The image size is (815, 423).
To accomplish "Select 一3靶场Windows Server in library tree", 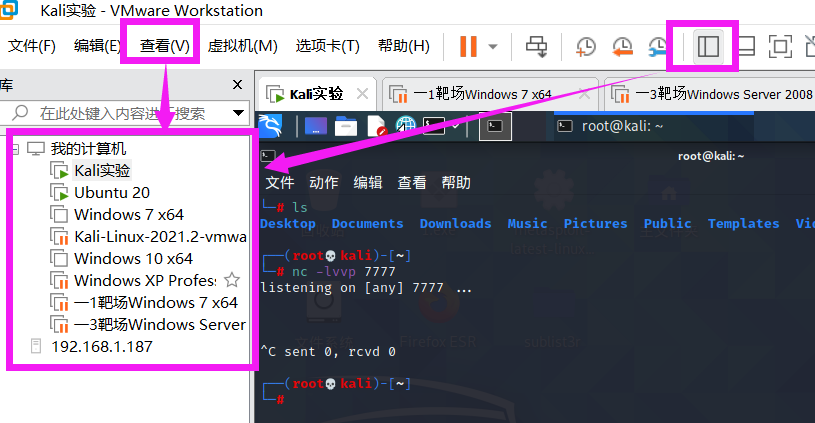I will (160, 324).
